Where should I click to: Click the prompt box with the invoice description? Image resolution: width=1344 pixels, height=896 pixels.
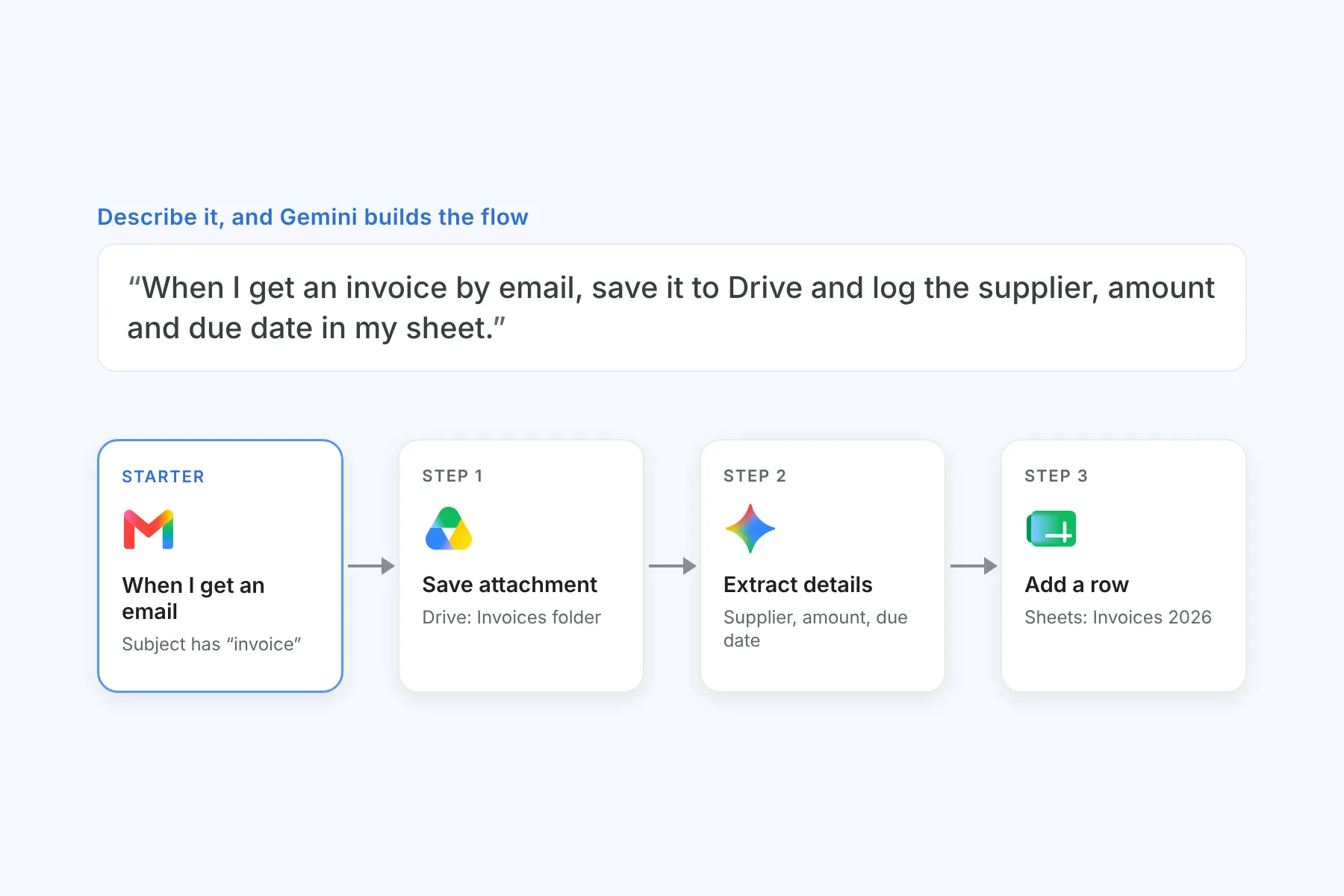672,308
